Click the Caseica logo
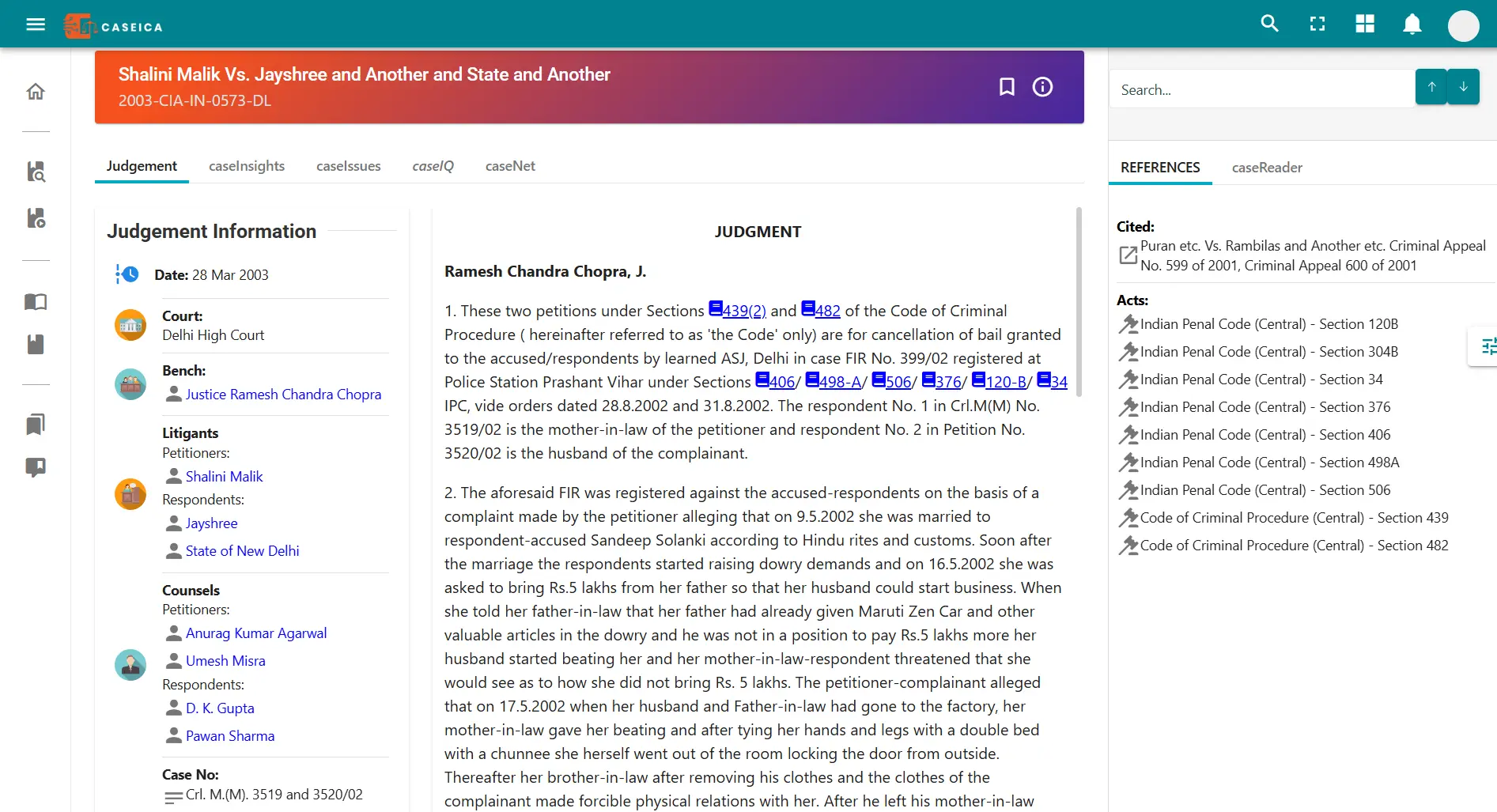Image resolution: width=1497 pixels, height=812 pixels. coord(113,26)
